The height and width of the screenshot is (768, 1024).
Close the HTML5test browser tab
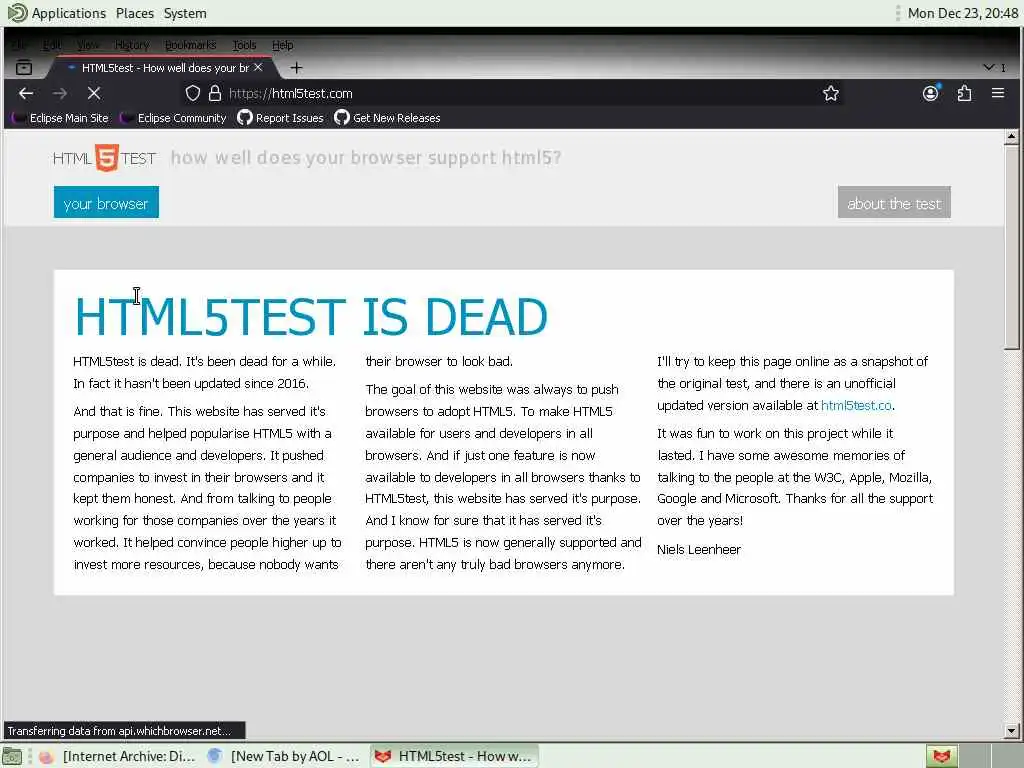point(258,67)
